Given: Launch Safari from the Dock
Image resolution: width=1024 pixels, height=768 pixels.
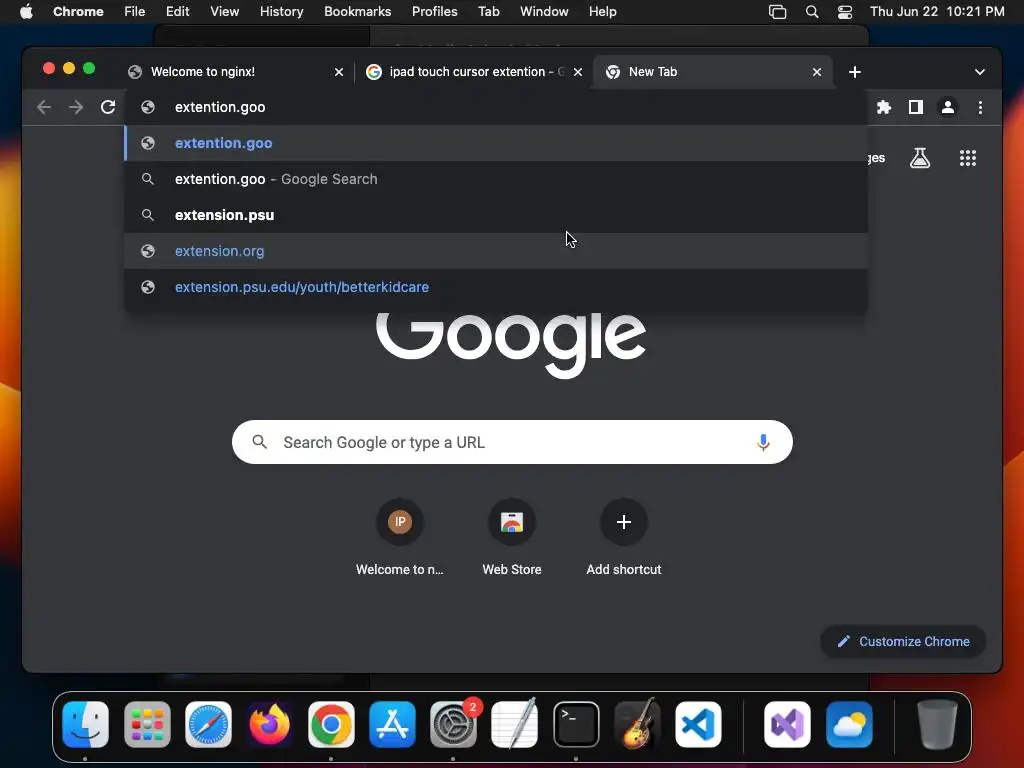Looking at the screenshot, I should (x=208, y=724).
